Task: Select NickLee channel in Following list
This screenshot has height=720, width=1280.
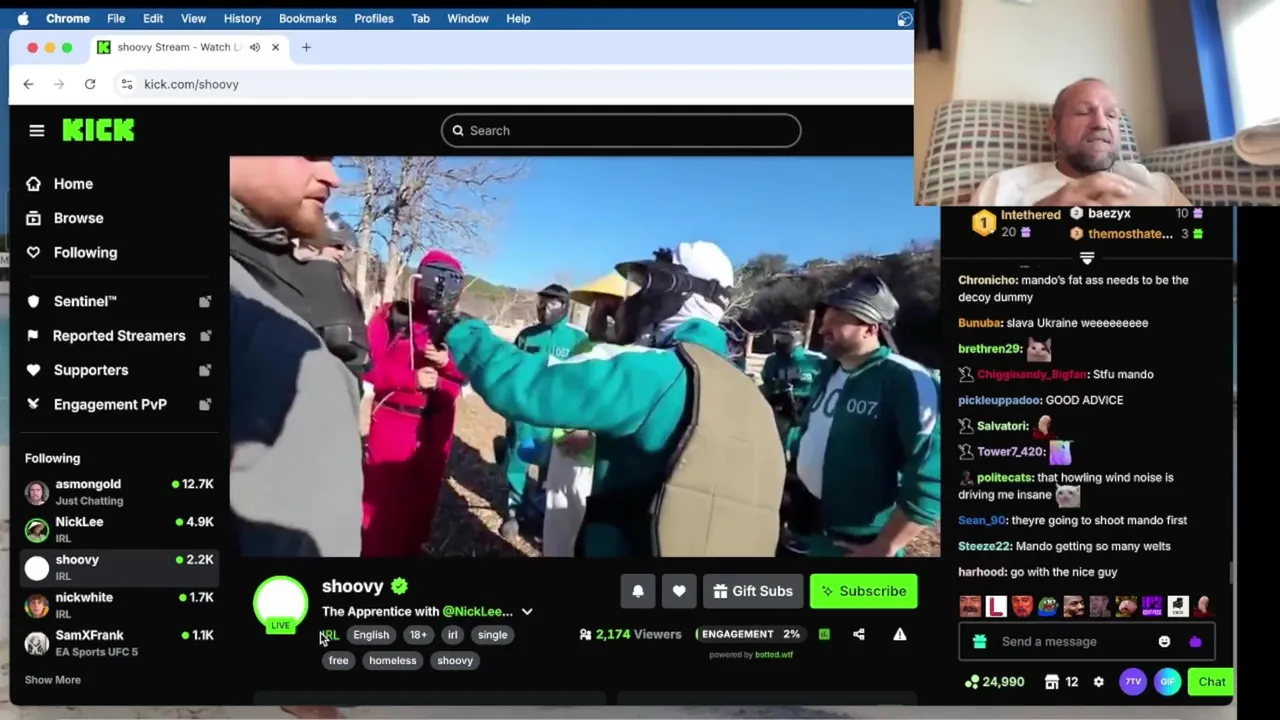Action: 119,530
